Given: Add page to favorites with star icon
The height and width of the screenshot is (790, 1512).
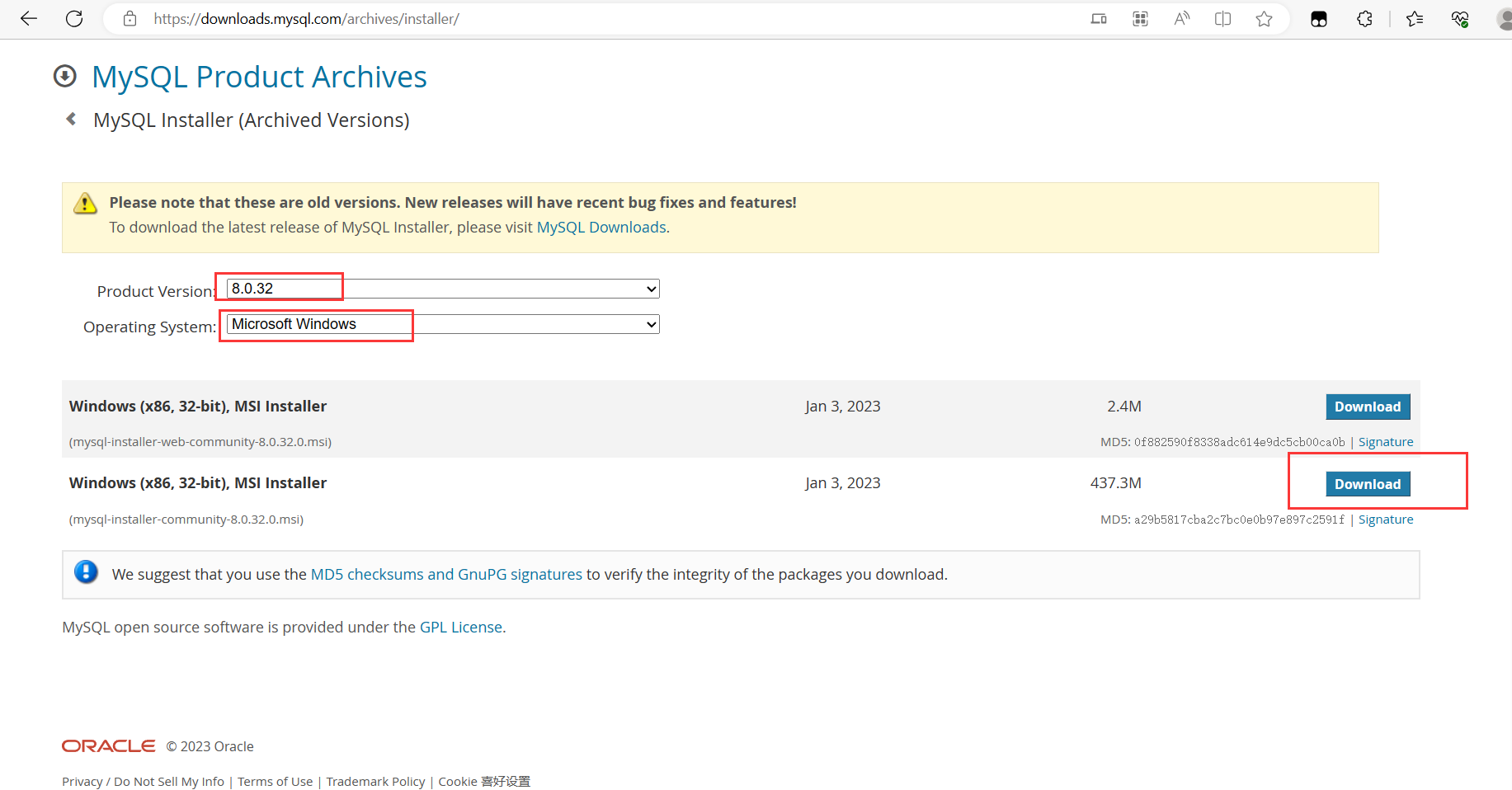Looking at the screenshot, I should (1264, 19).
